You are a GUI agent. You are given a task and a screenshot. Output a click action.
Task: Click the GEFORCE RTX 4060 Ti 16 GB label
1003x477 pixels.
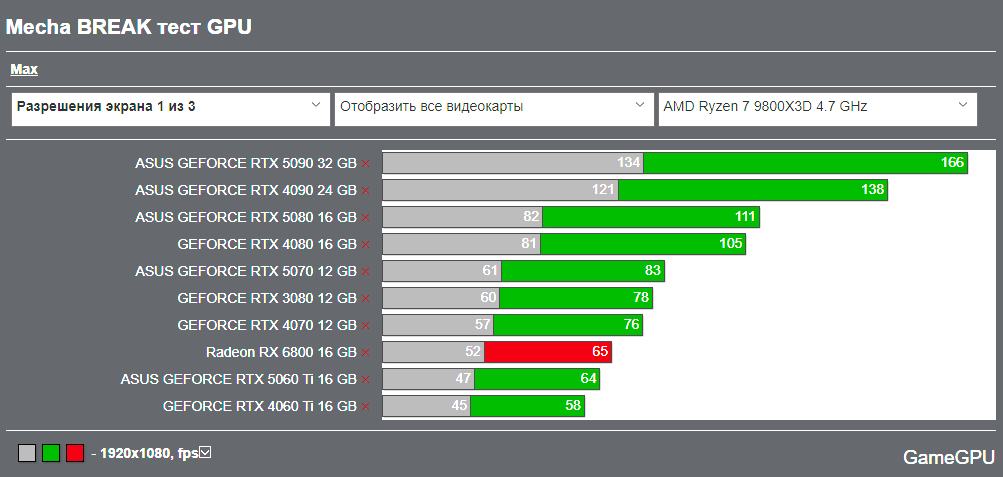260,407
